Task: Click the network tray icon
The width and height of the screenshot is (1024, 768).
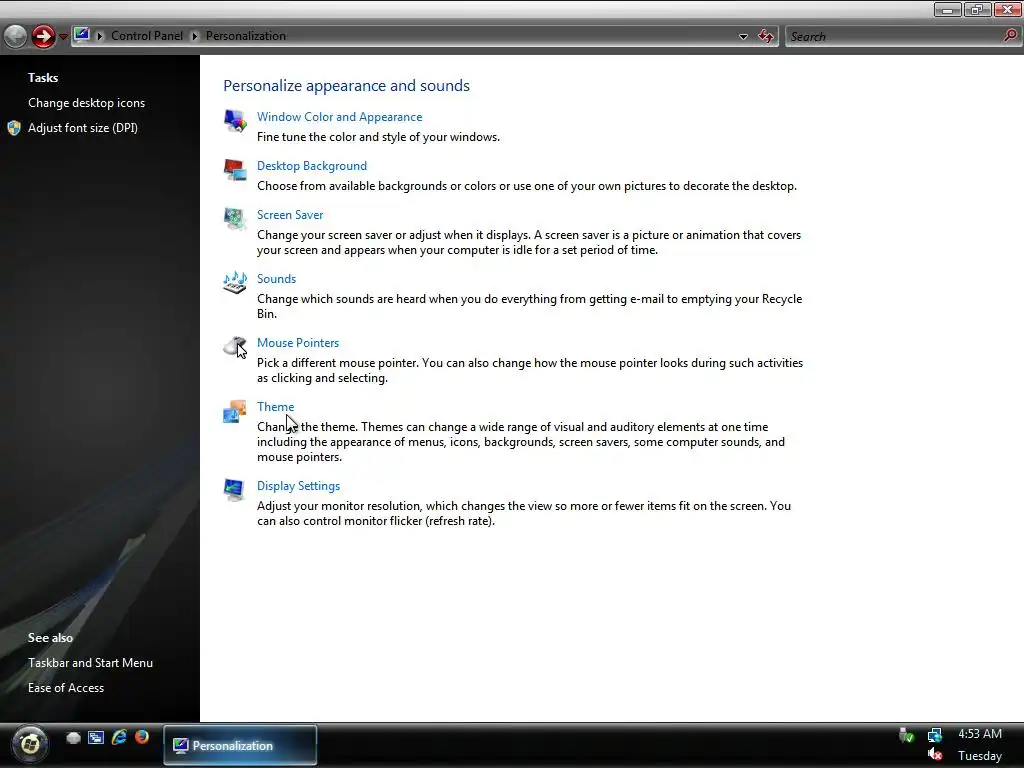Action: click(935, 735)
